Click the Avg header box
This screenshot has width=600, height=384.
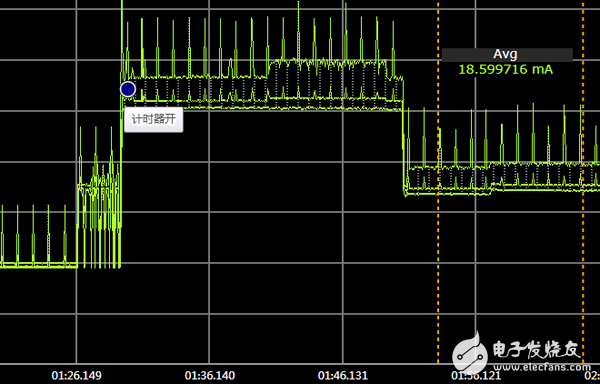coord(507,55)
